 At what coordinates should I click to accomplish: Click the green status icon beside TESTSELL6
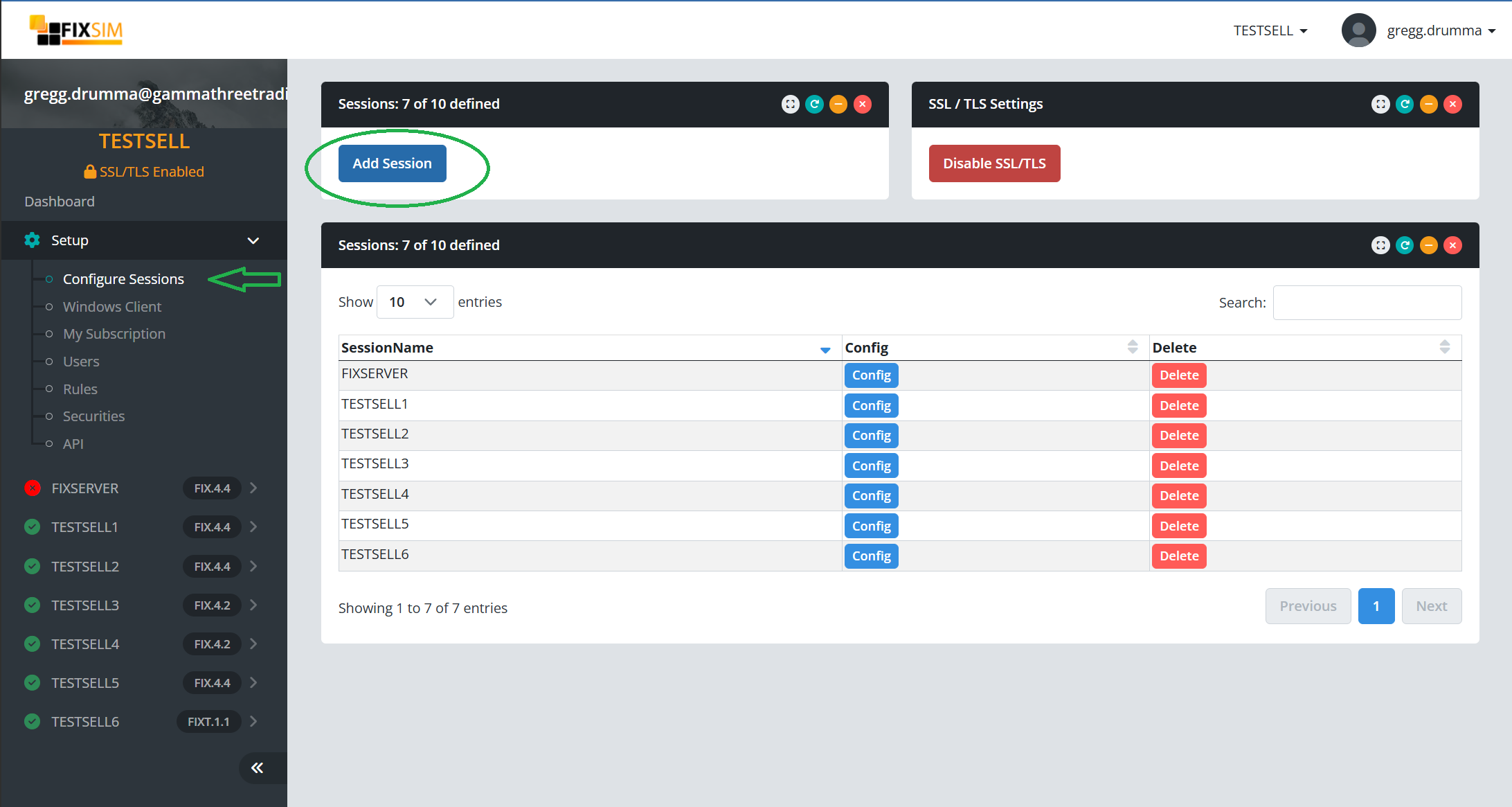(32, 721)
